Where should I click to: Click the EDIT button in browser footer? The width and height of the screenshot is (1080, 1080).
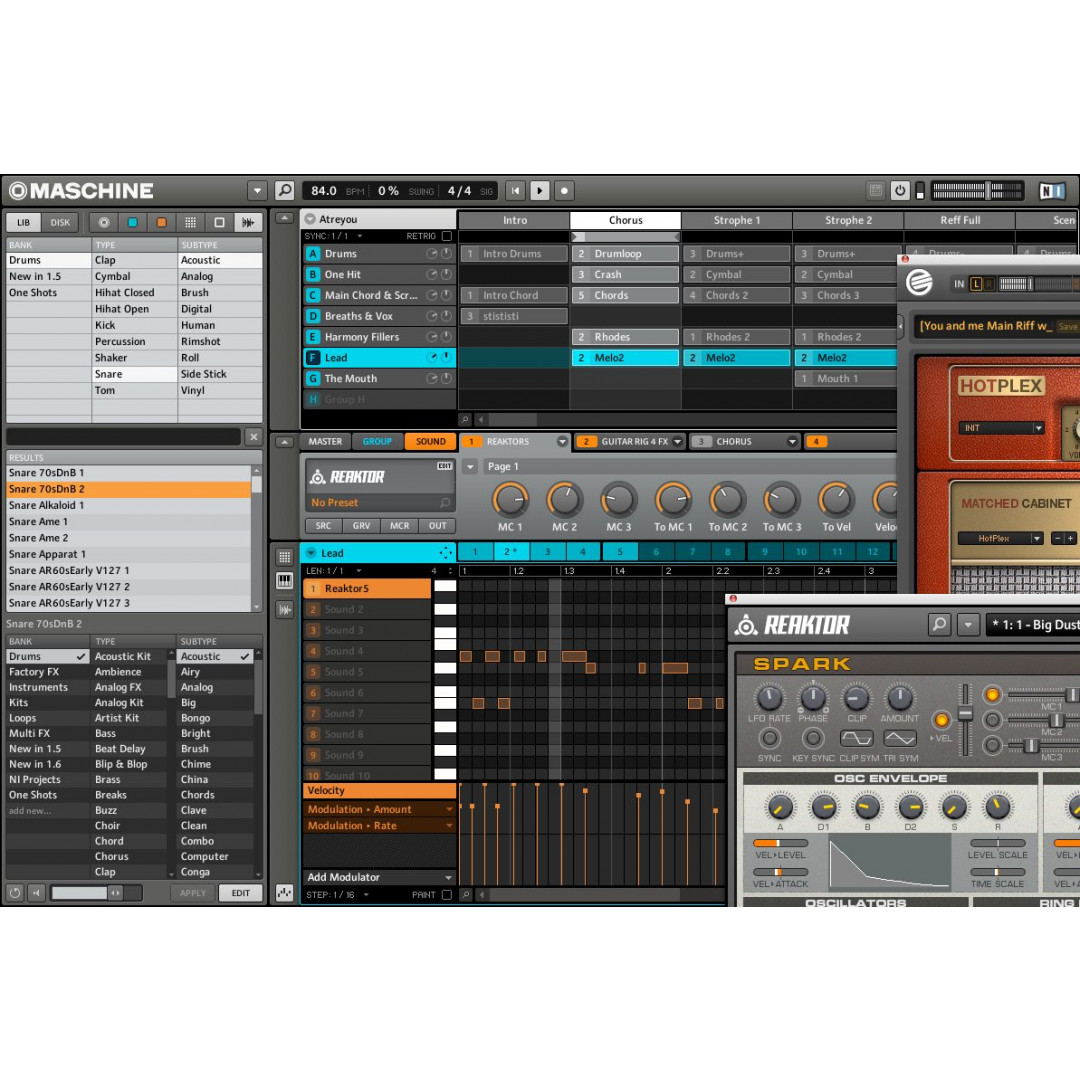[x=241, y=893]
